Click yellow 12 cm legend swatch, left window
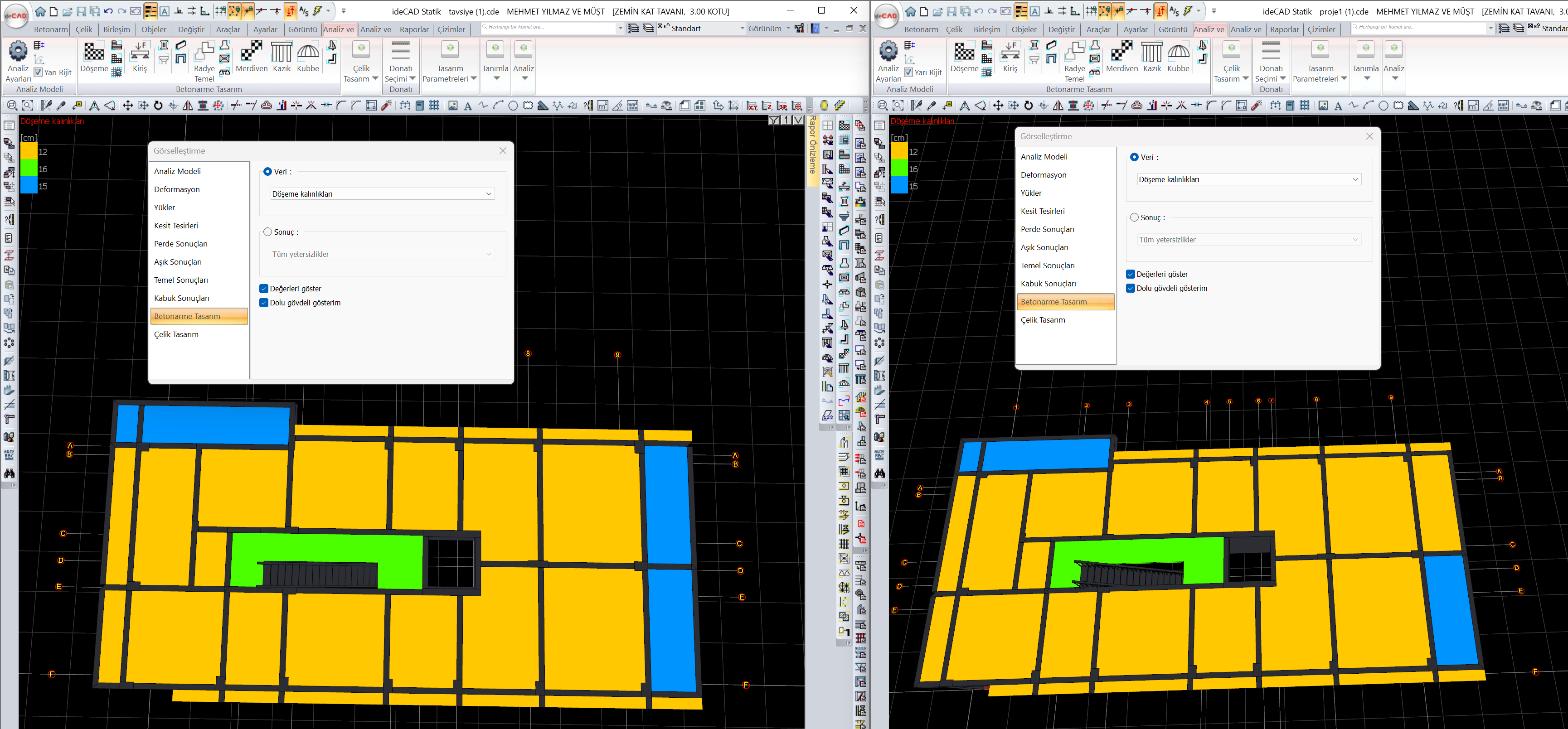The width and height of the screenshot is (1568, 729). point(29,151)
